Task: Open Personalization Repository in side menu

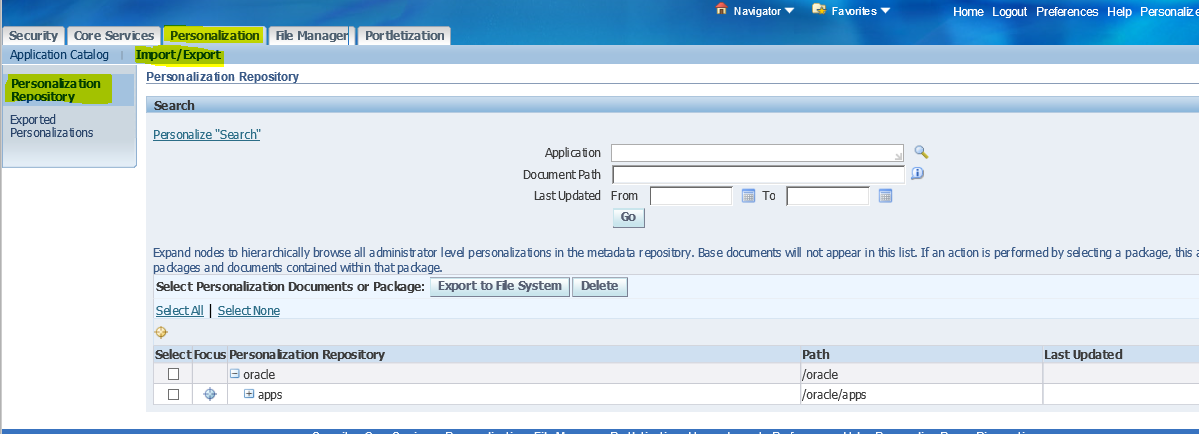Action: 56,90
